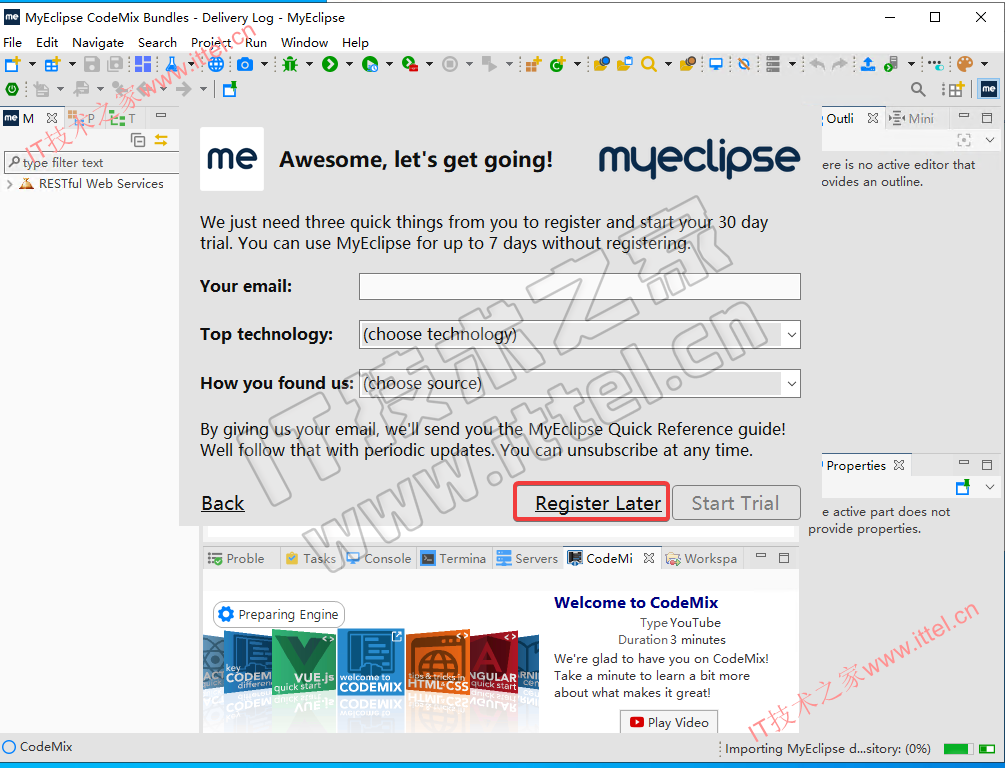Open the Window menu
Screen dimensions: 1005x768
click(304, 42)
